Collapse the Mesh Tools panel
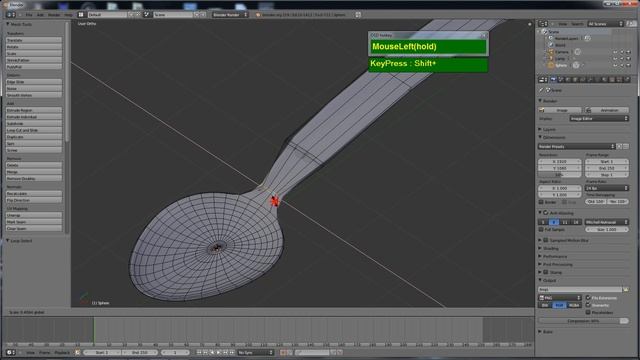The width and height of the screenshot is (640, 360). click(8, 24)
